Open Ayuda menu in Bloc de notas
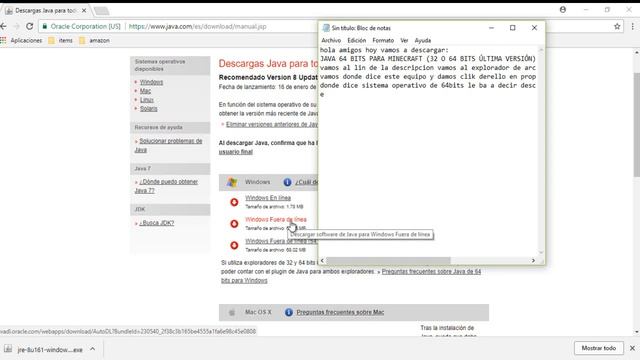The height and width of the screenshot is (360, 640). 422,40
